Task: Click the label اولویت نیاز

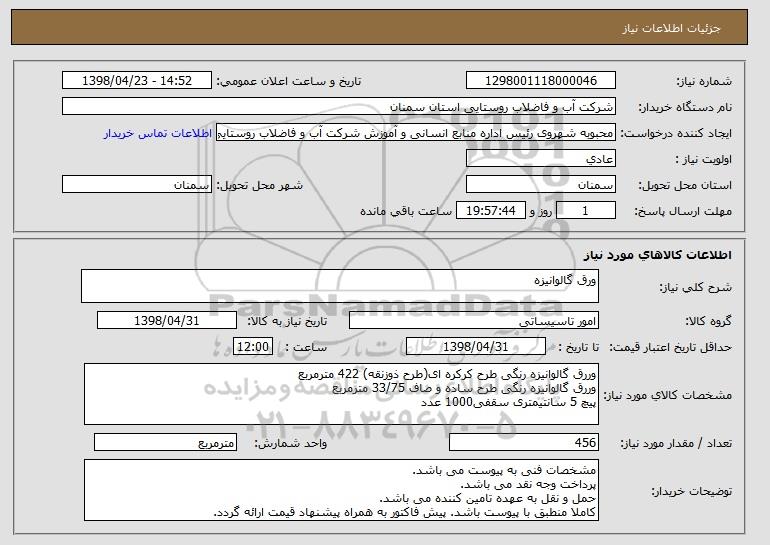Action: [x=704, y=159]
